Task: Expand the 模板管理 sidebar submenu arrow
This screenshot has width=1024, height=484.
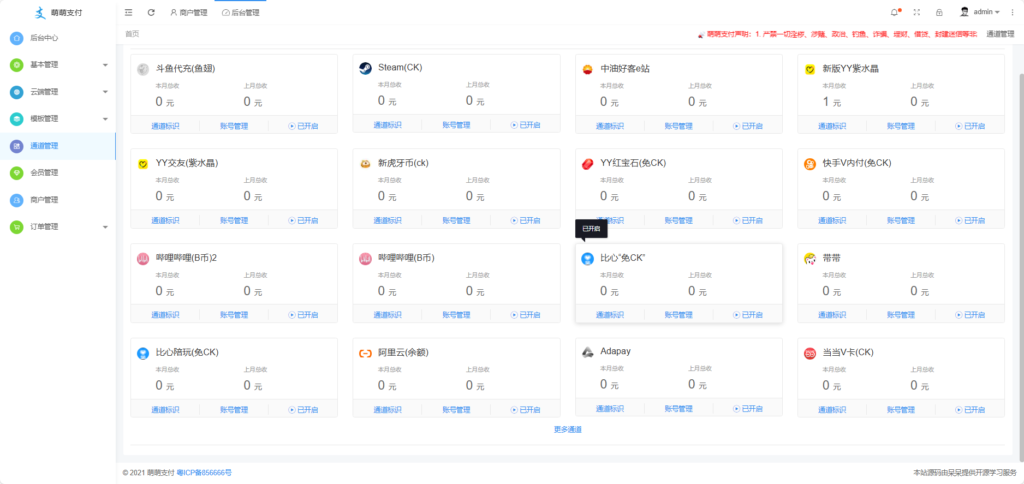Action: 105,119
